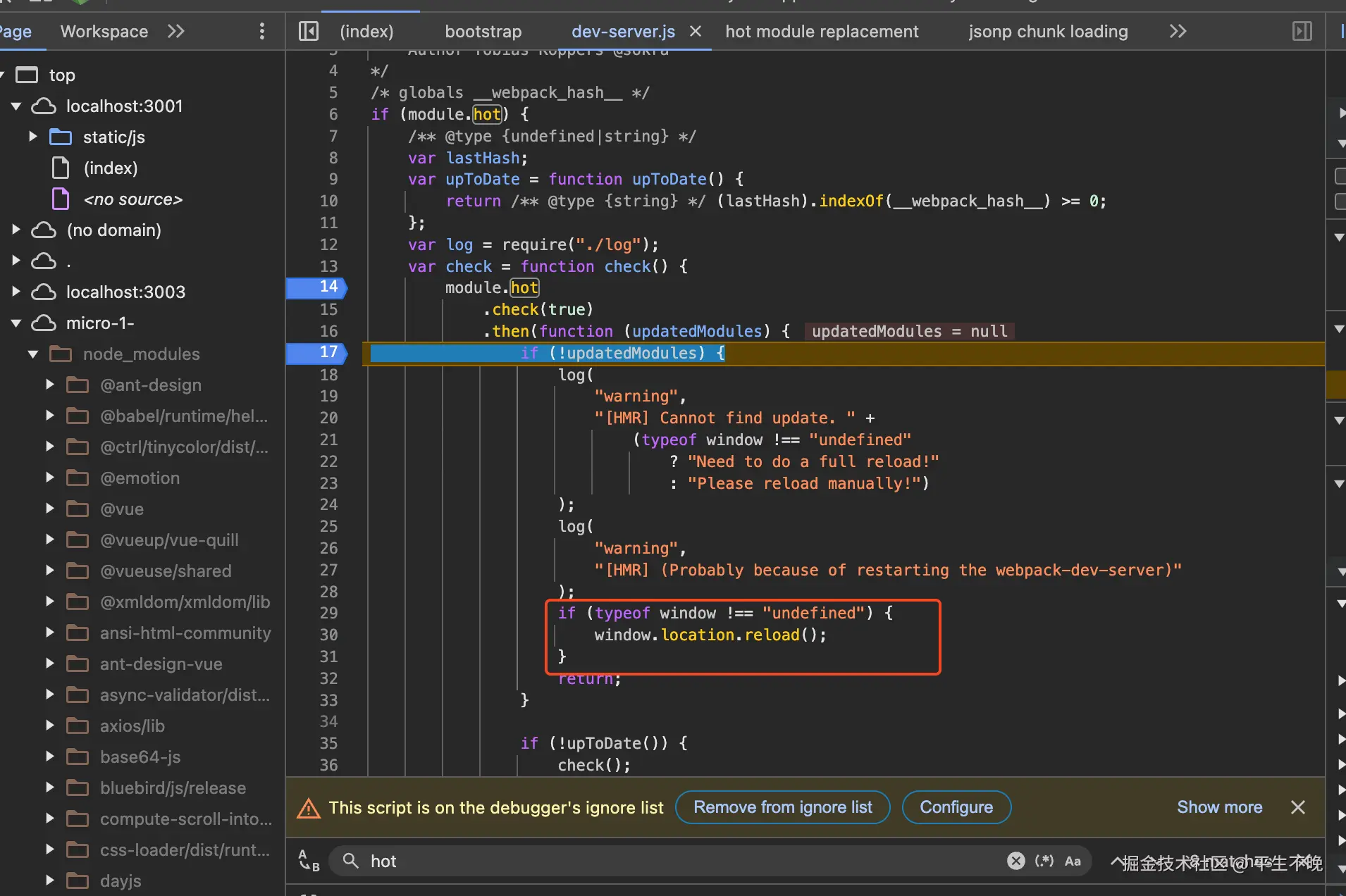Toggle the replace mode icon
Screen dimensions: 1346x896
309,861
